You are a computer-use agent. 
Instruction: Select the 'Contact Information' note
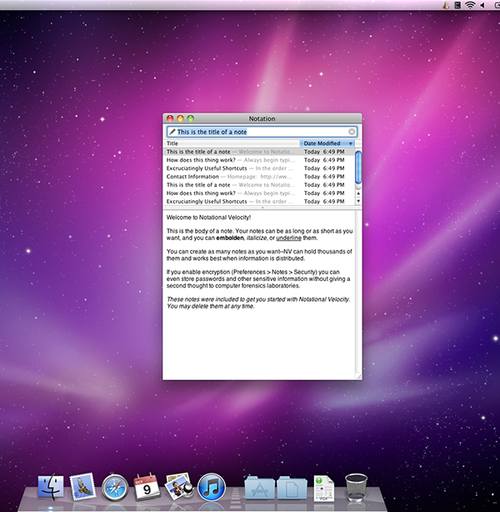260,177
